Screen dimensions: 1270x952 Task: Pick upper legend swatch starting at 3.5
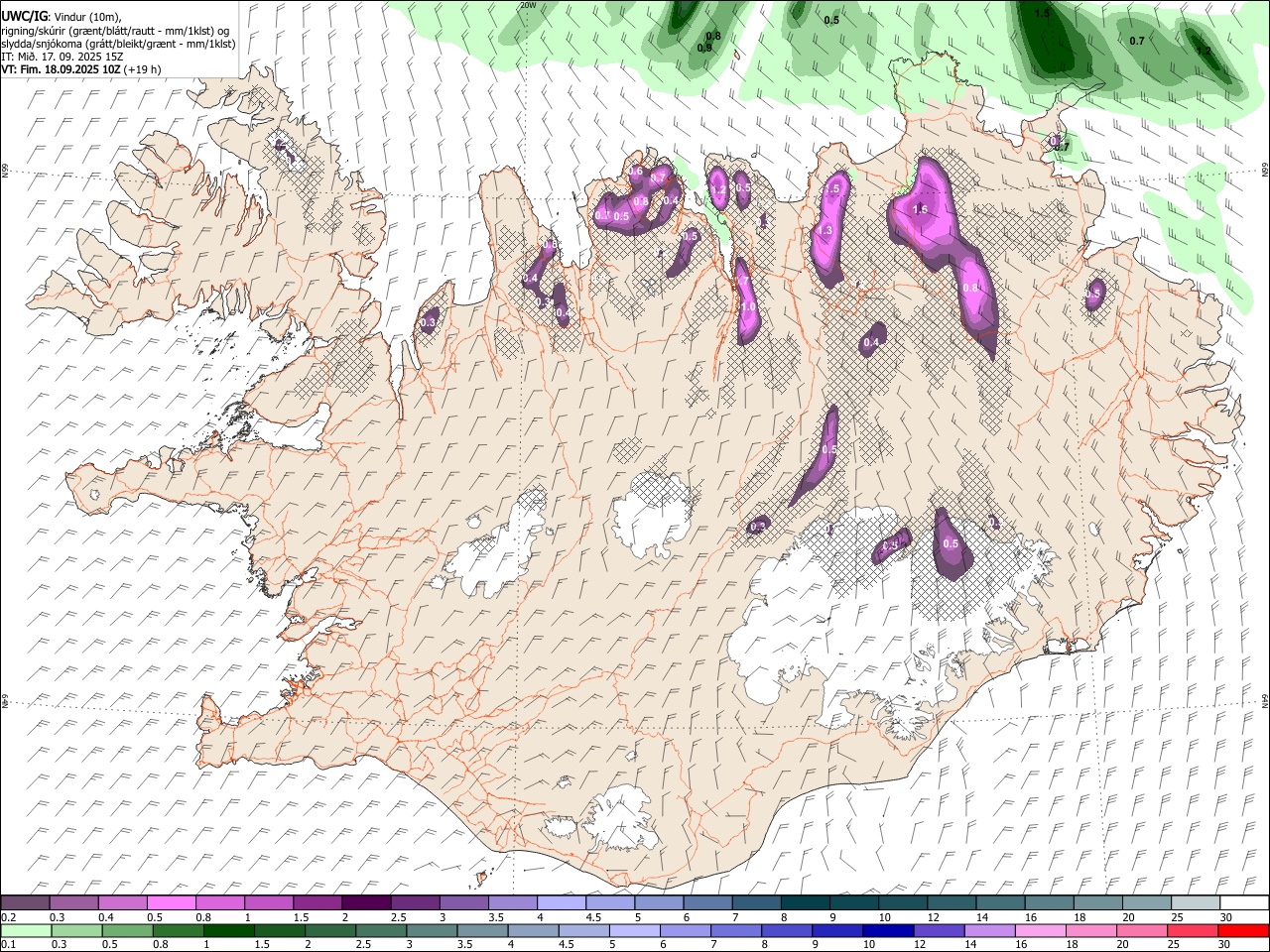pyautogui.click(x=513, y=902)
